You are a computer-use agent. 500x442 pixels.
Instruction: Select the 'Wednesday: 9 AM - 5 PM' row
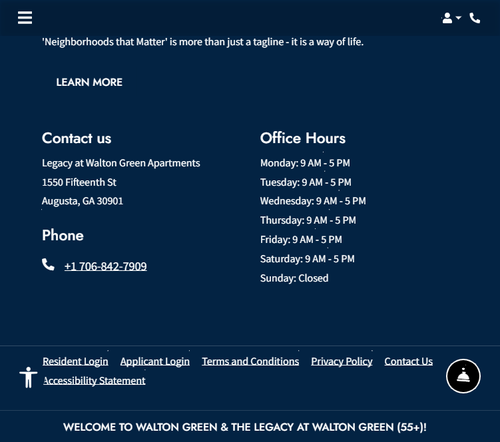tap(313, 201)
